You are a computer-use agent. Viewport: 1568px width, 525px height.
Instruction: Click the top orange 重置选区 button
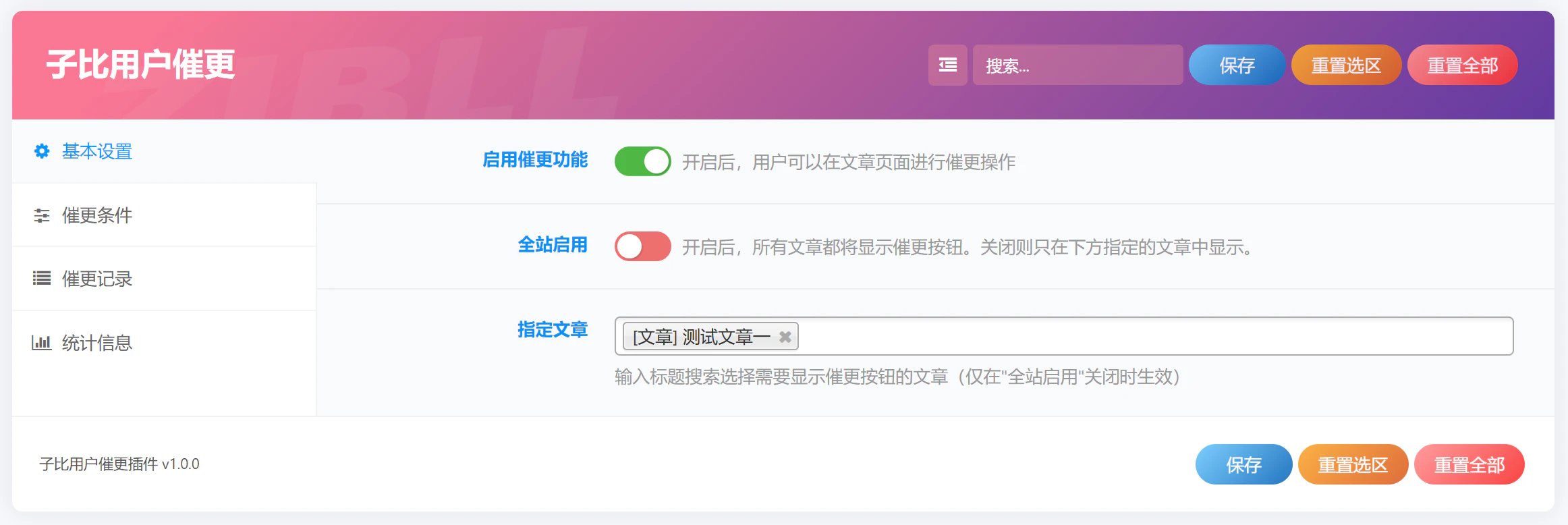1346,65
